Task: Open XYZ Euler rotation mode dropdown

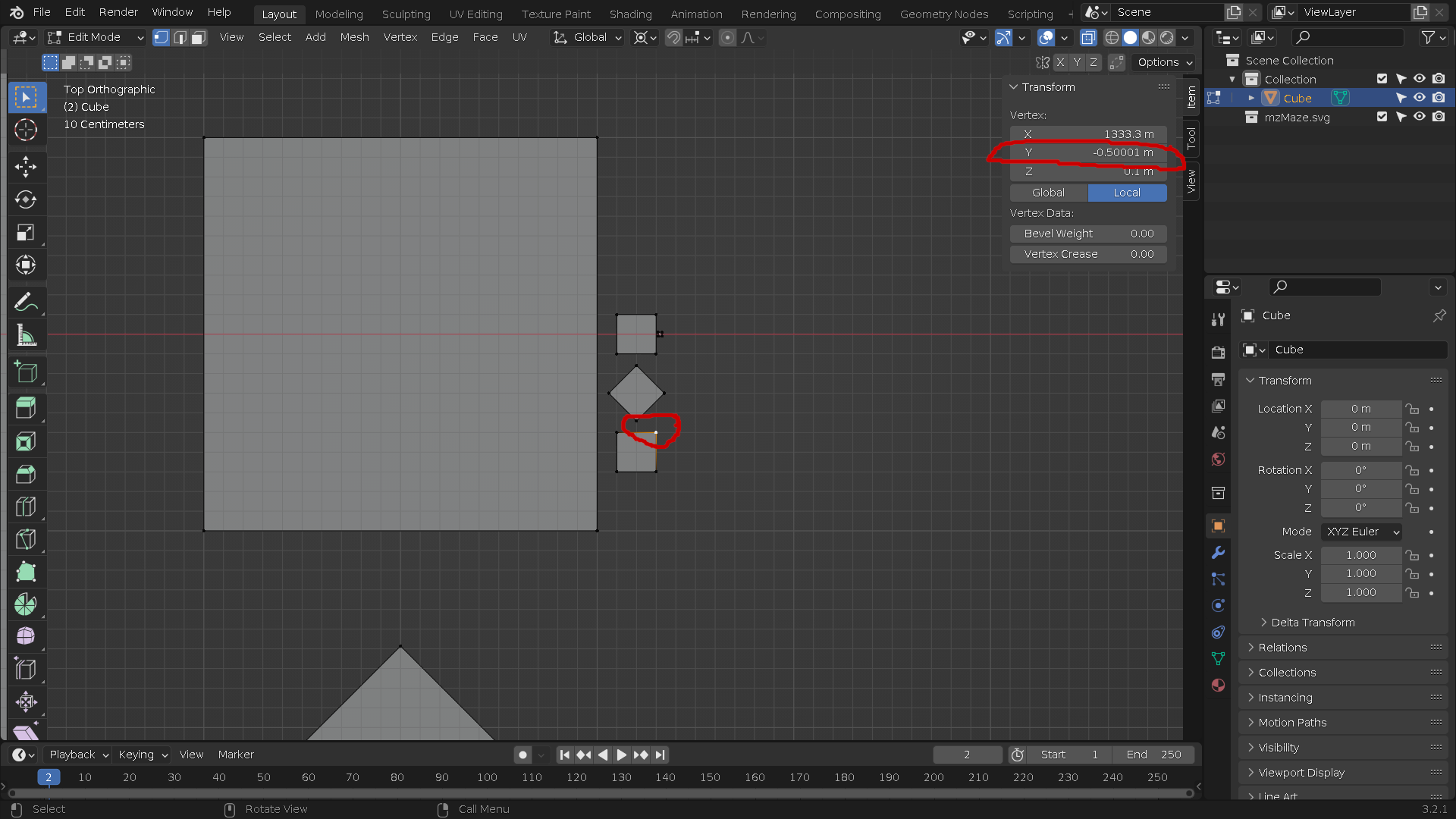Action: 1361,532
